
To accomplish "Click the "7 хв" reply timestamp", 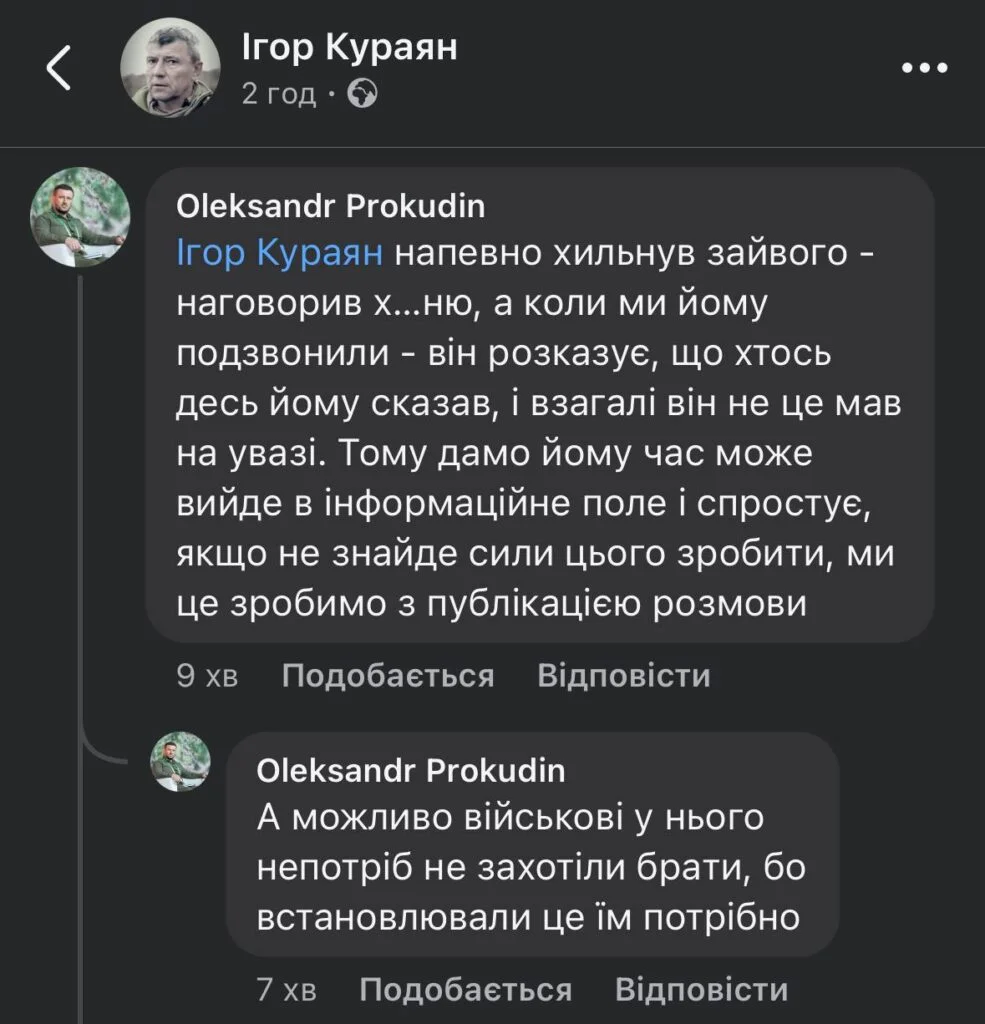I will (286, 990).
